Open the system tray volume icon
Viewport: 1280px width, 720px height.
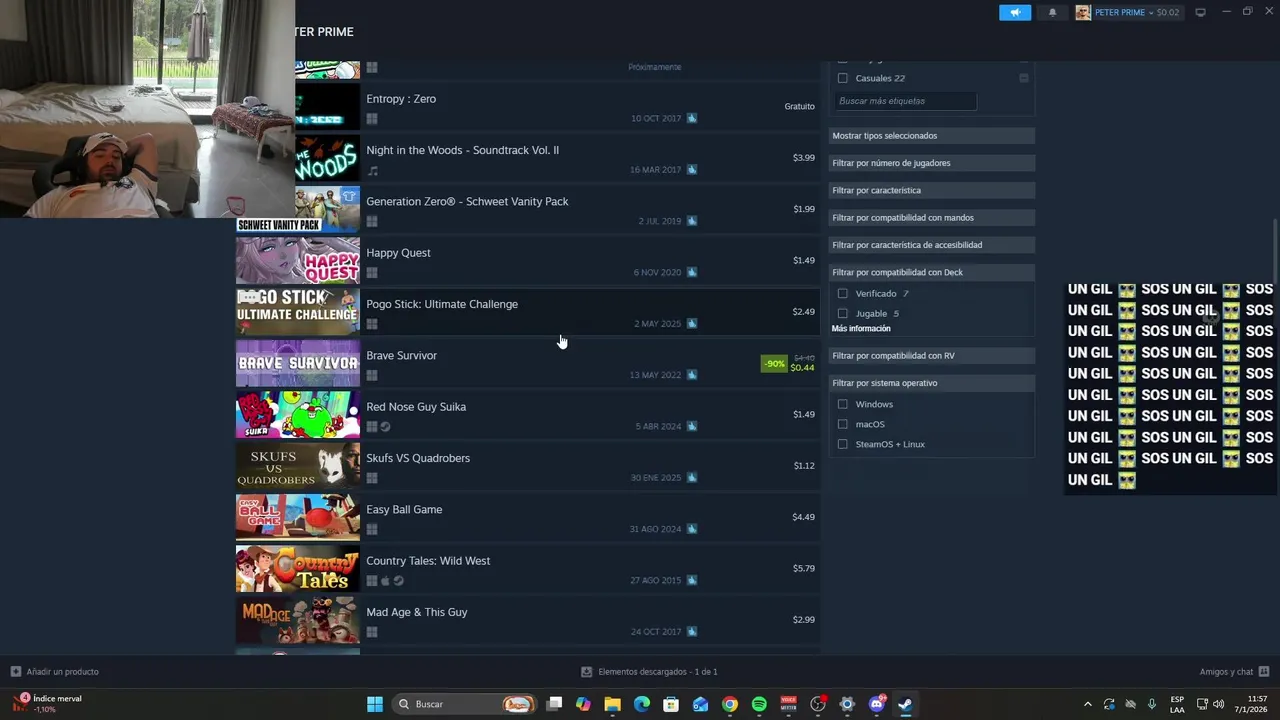[x=1218, y=704]
